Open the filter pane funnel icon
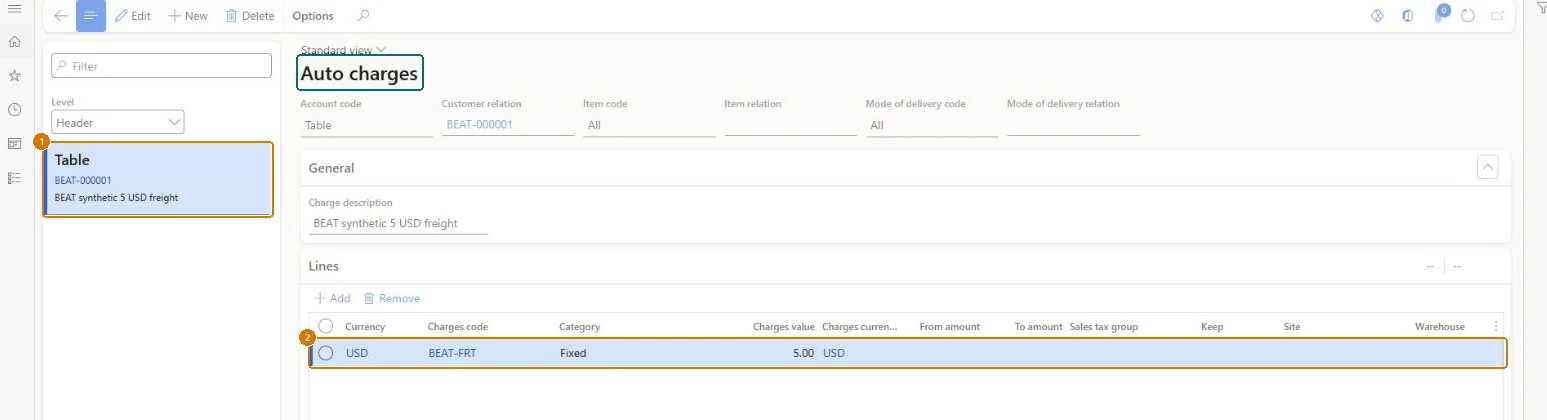 pos(1540,7)
